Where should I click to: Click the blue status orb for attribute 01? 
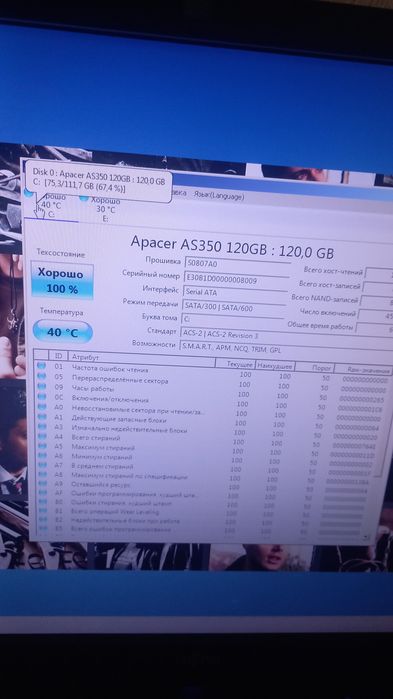(42, 366)
